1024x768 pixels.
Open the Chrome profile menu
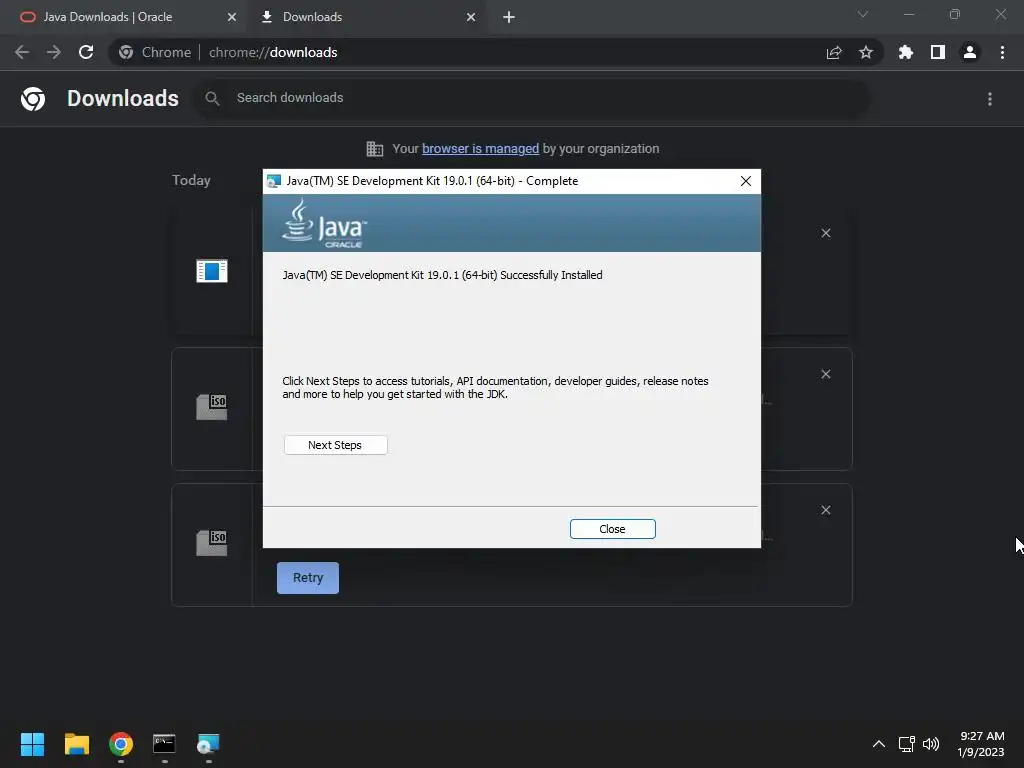point(970,52)
